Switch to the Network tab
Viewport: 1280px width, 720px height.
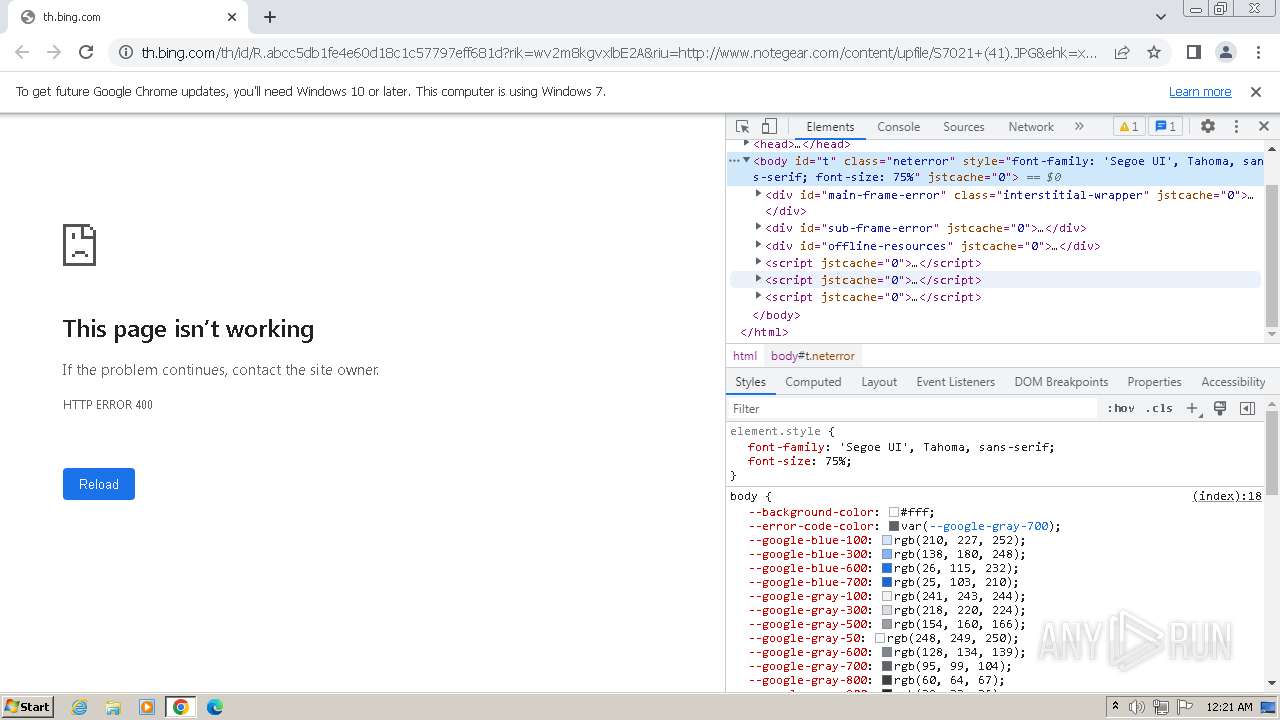1031,127
